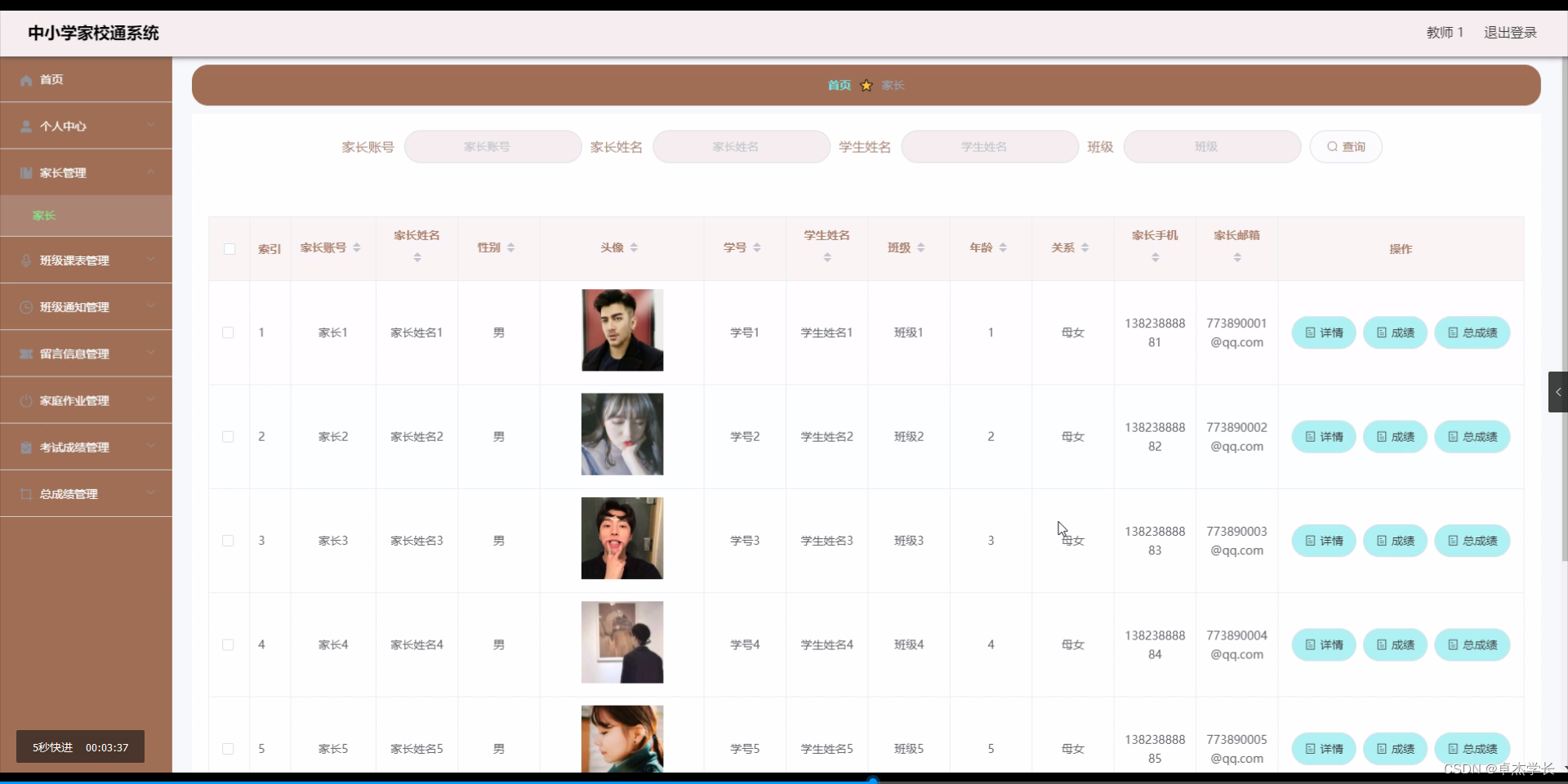
Task: Tick the checkbox beside 家长3
Action: 229,541
